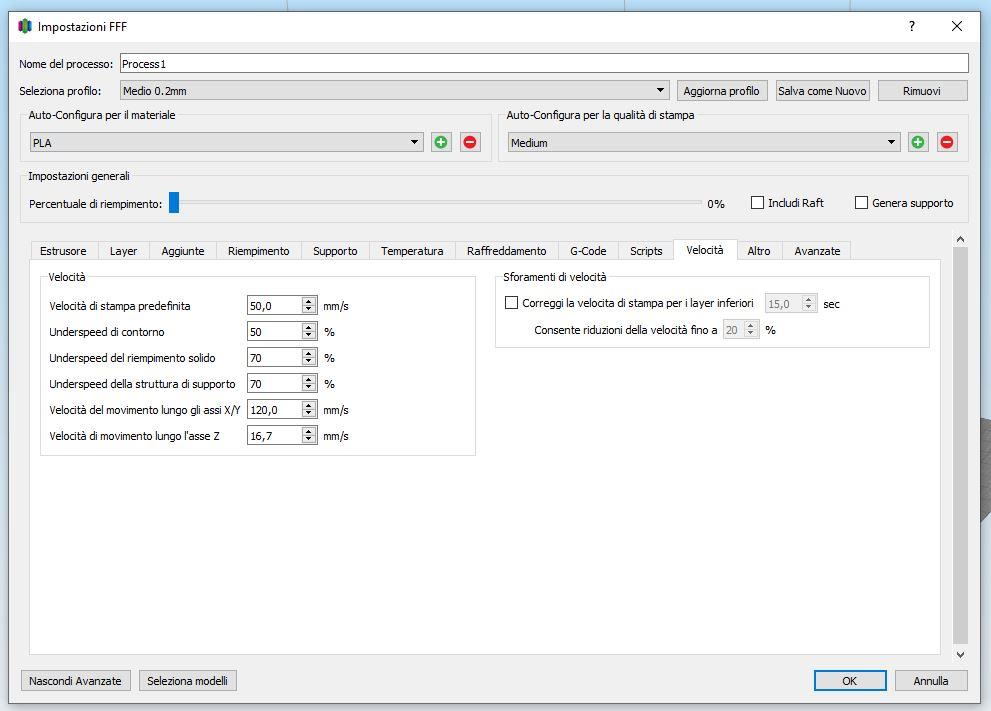
Task: Open the Seleziona profilo dropdown
Action: pyautogui.click(x=395, y=91)
